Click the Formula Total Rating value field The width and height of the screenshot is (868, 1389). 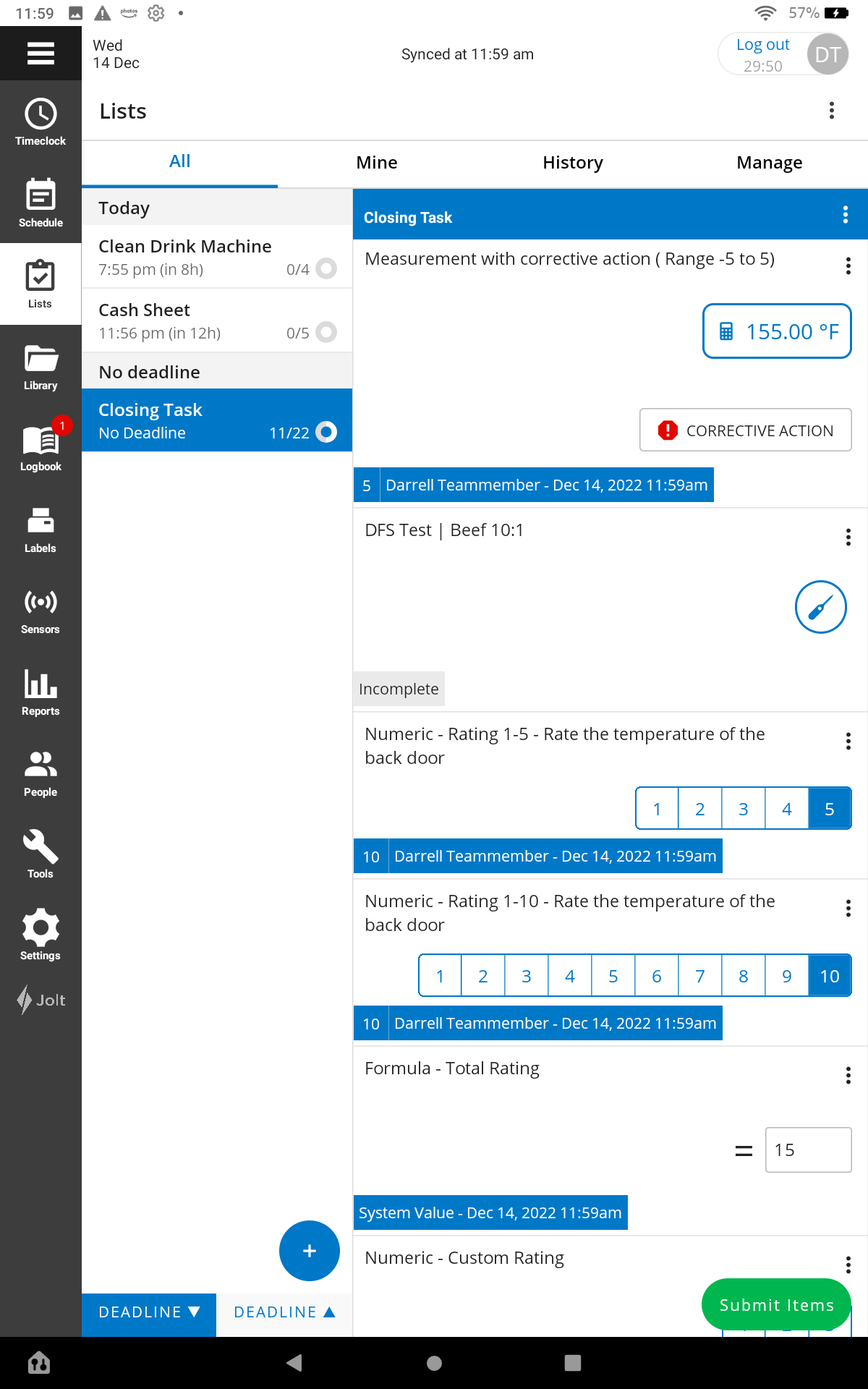807,1150
